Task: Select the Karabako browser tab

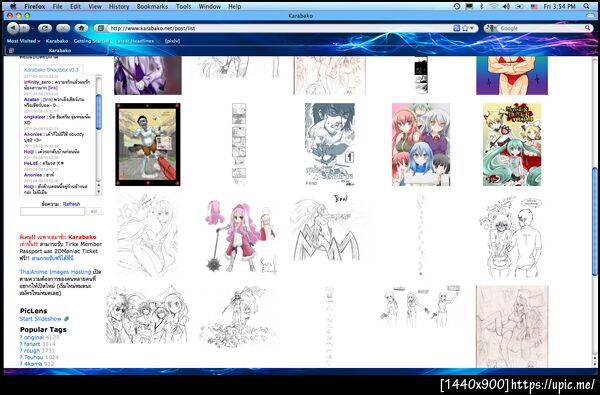Action: (x=57, y=50)
